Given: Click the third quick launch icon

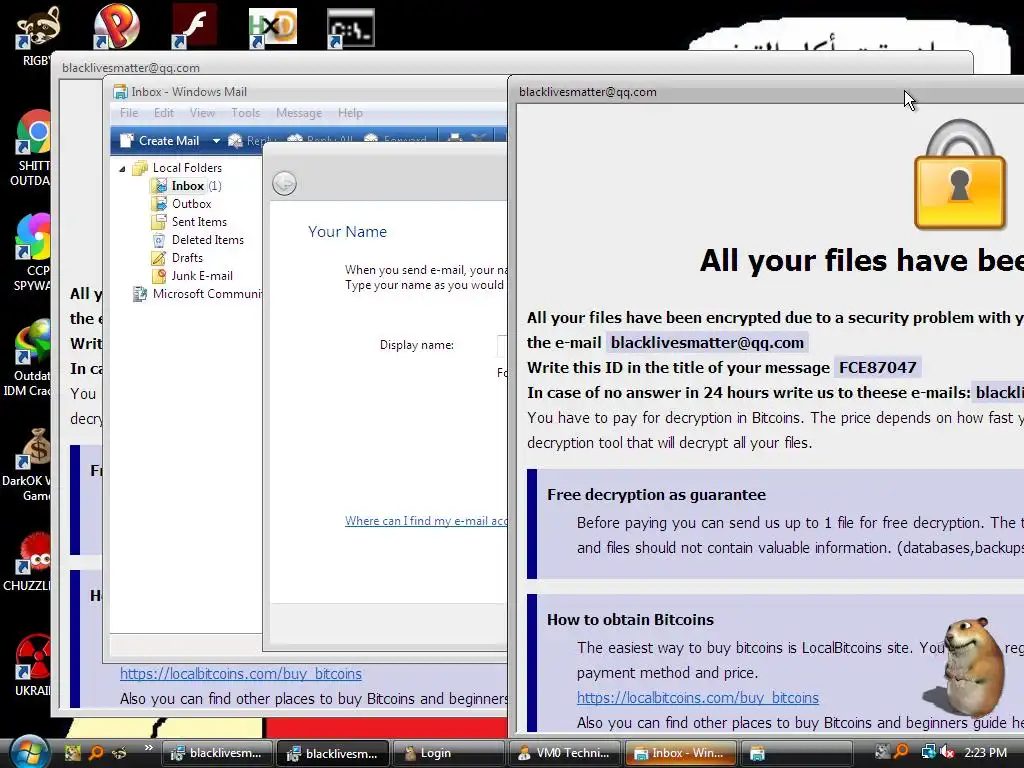Looking at the screenshot, I should [119, 753].
